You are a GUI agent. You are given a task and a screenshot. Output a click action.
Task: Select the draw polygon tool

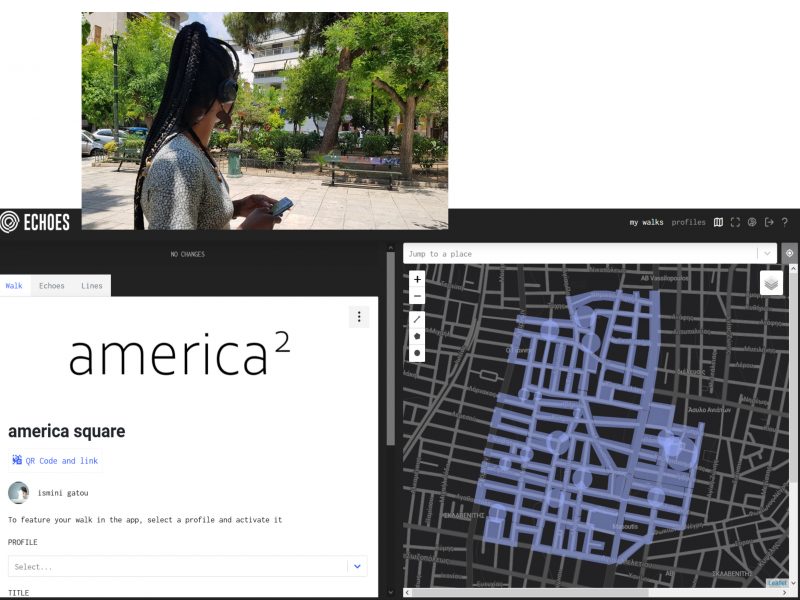417,336
